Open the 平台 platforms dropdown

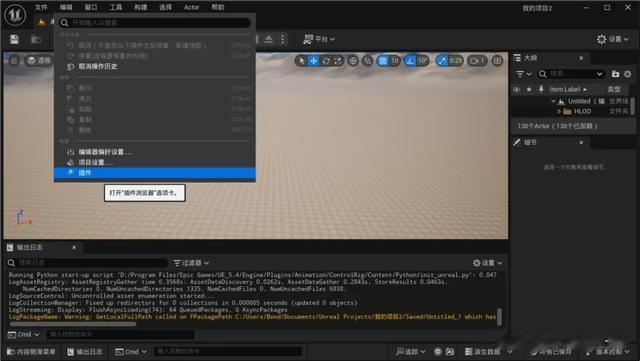pos(319,39)
